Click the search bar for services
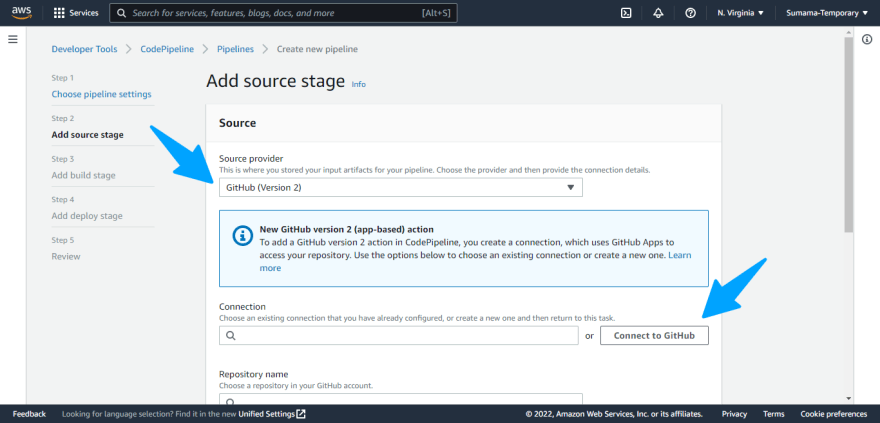This screenshot has height=423, width=880. coord(283,13)
